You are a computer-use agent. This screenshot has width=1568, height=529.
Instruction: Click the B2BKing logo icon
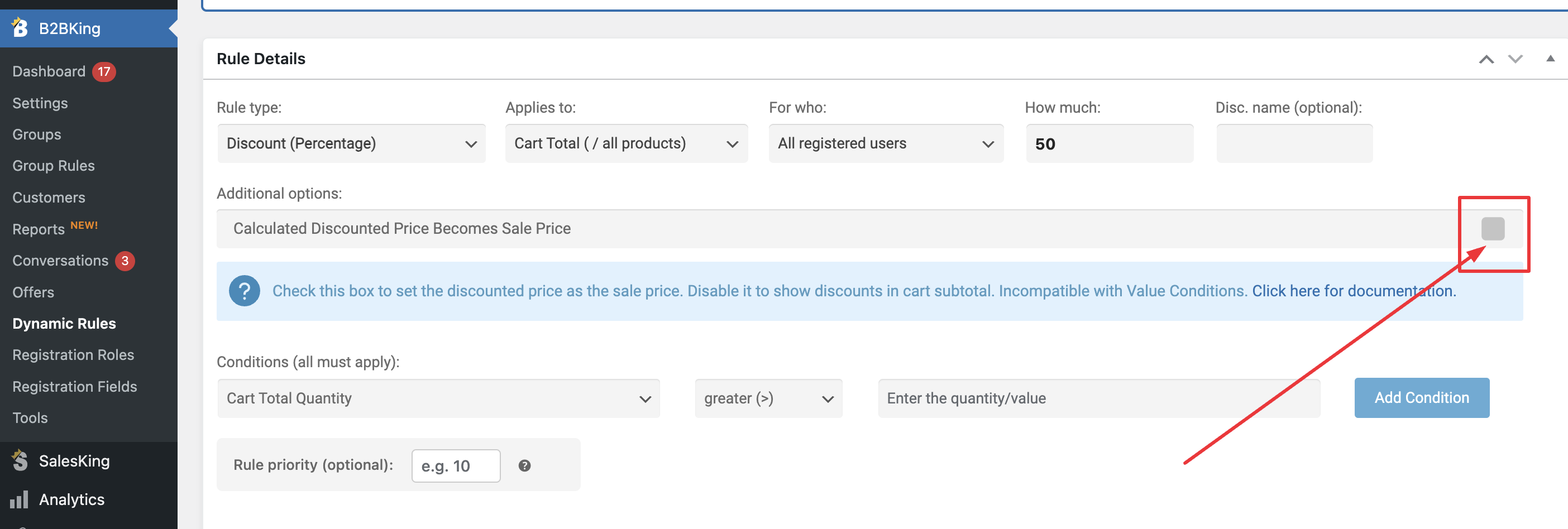point(20,27)
